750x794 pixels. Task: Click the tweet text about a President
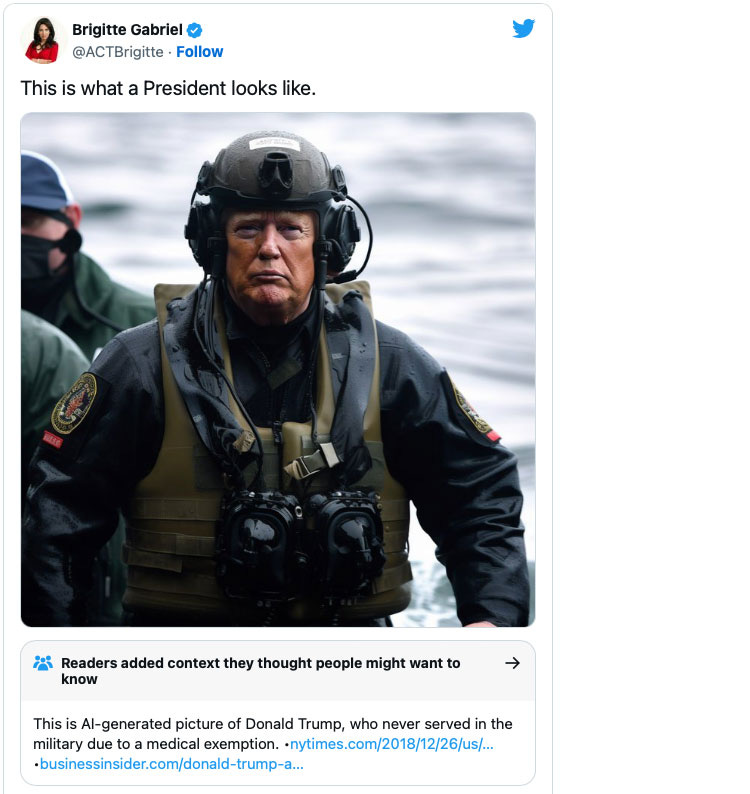click(168, 88)
